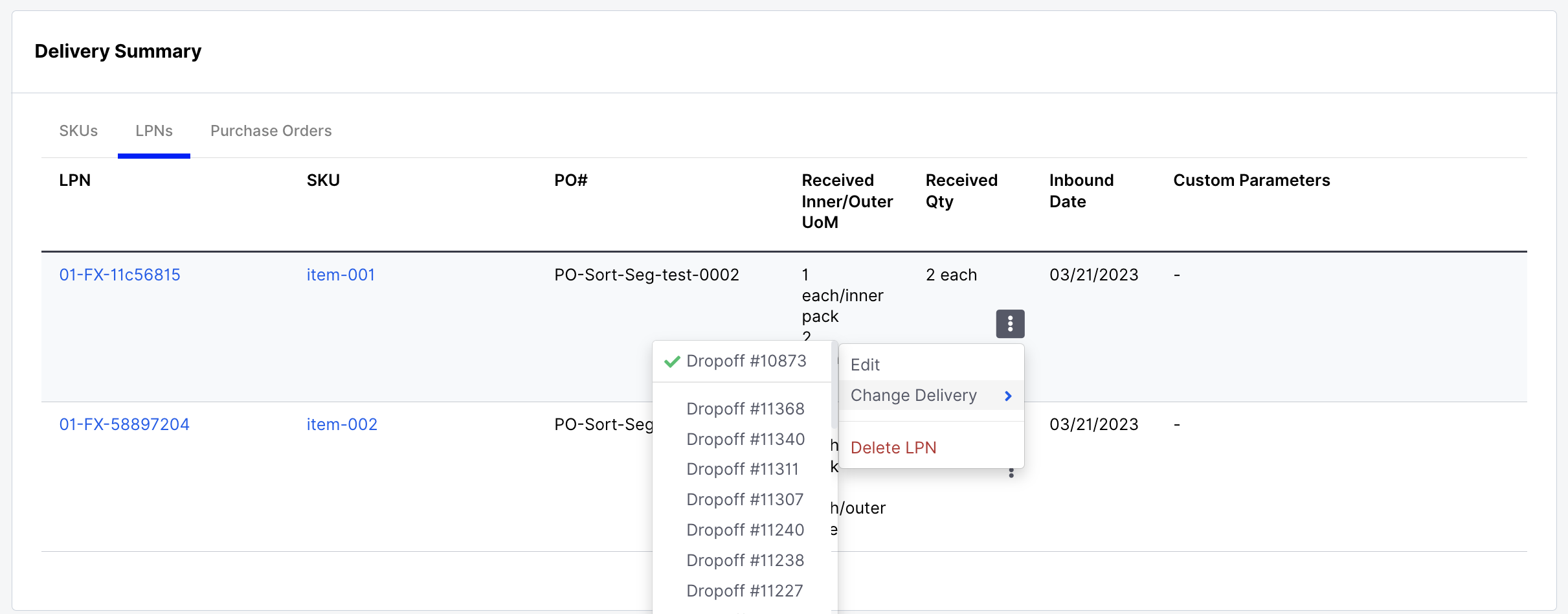Choose Dropoff #11307 delivery option

pos(745,499)
